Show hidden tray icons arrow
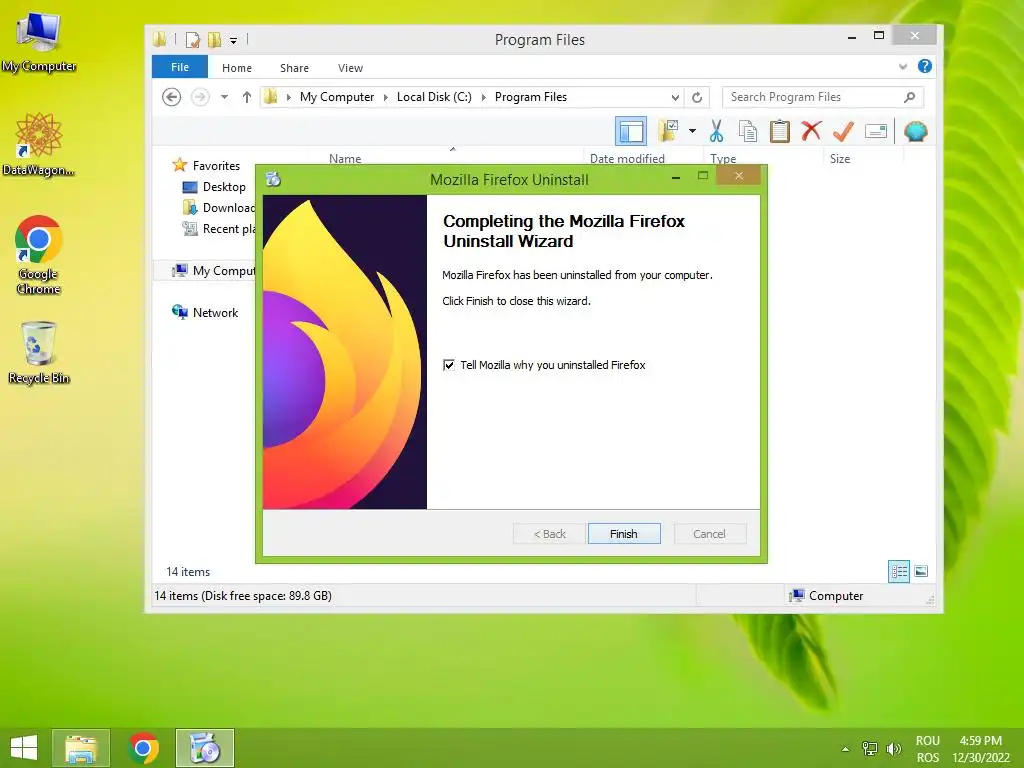This screenshot has width=1024, height=768. [x=845, y=748]
